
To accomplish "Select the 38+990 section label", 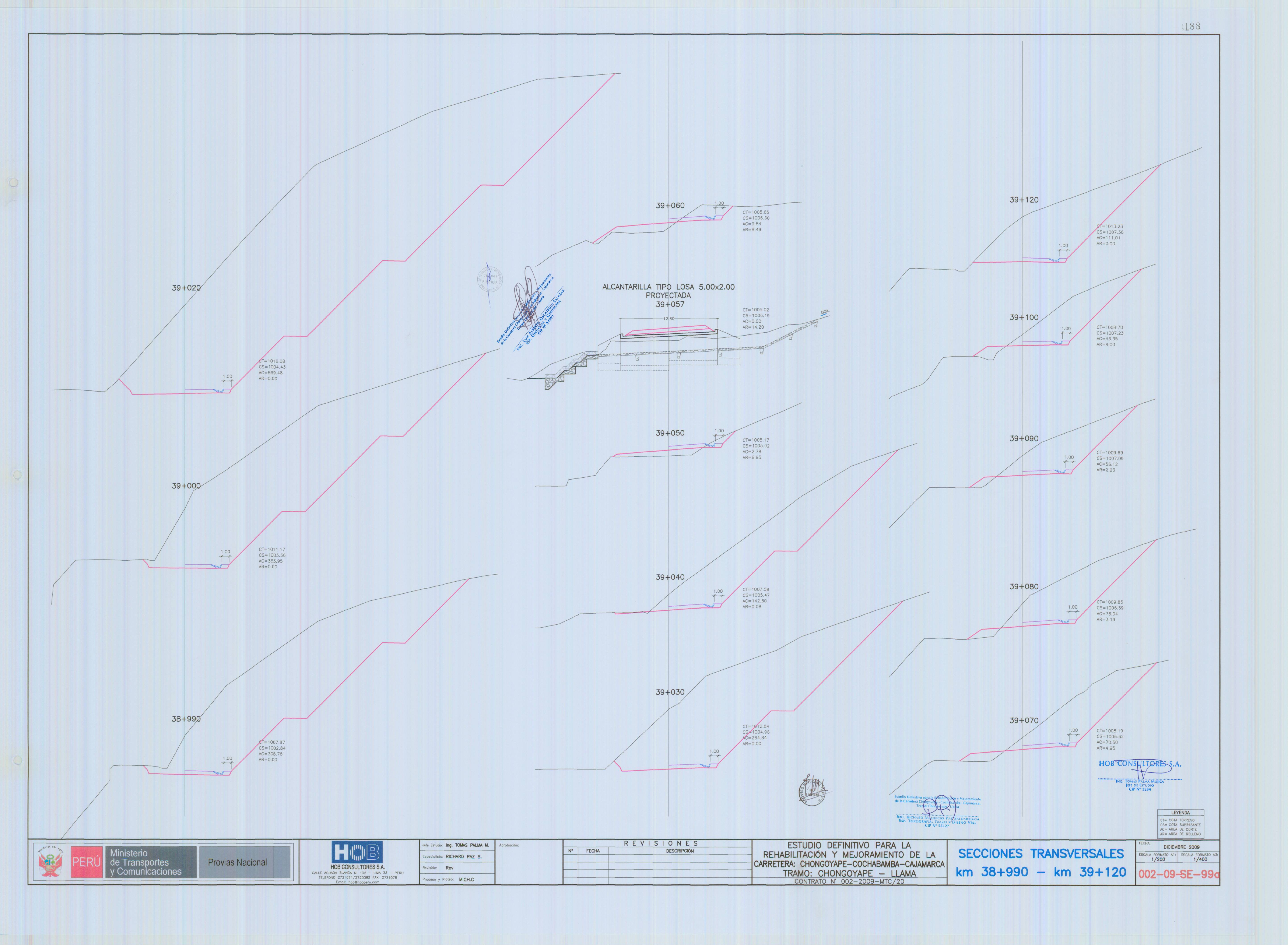I will click(186, 719).
